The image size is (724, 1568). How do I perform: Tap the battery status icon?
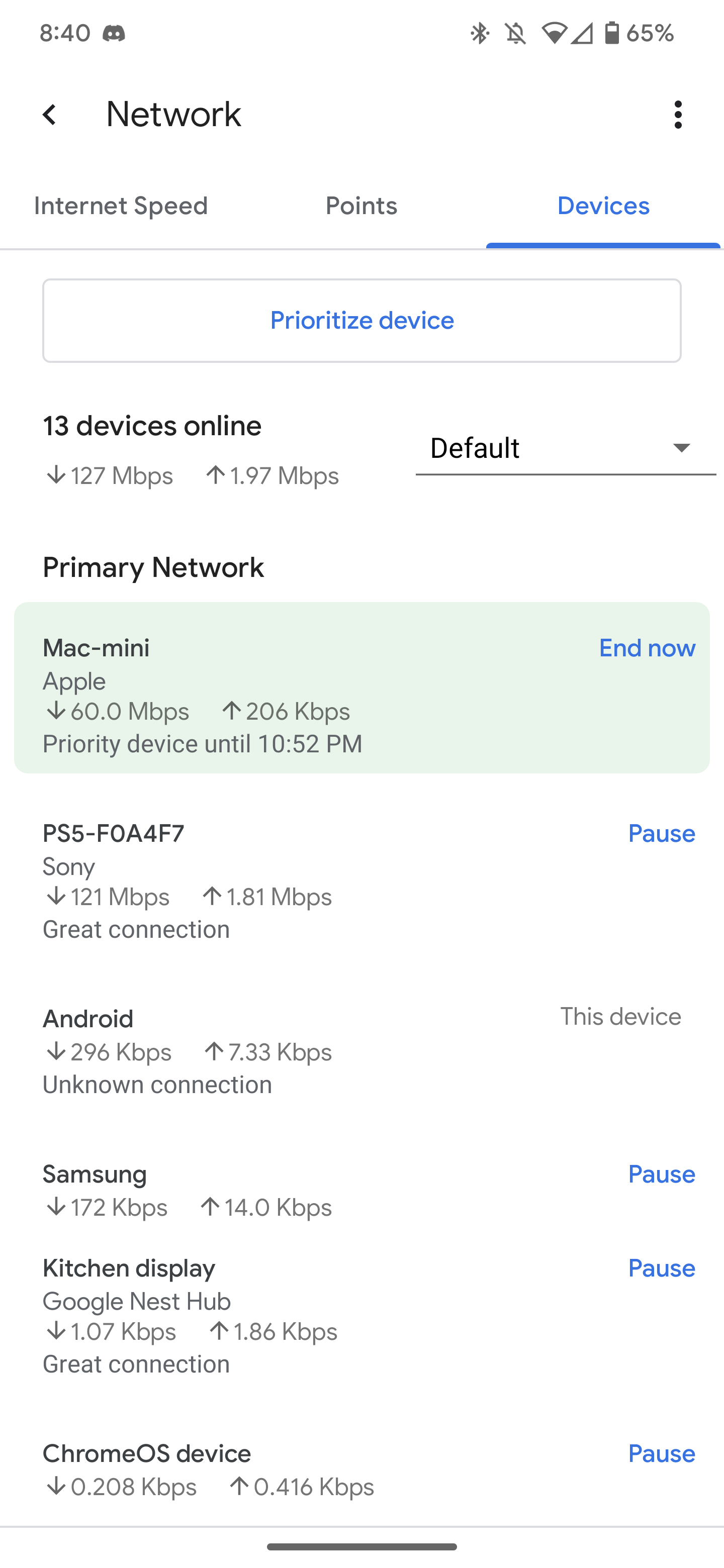(x=611, y=33)
